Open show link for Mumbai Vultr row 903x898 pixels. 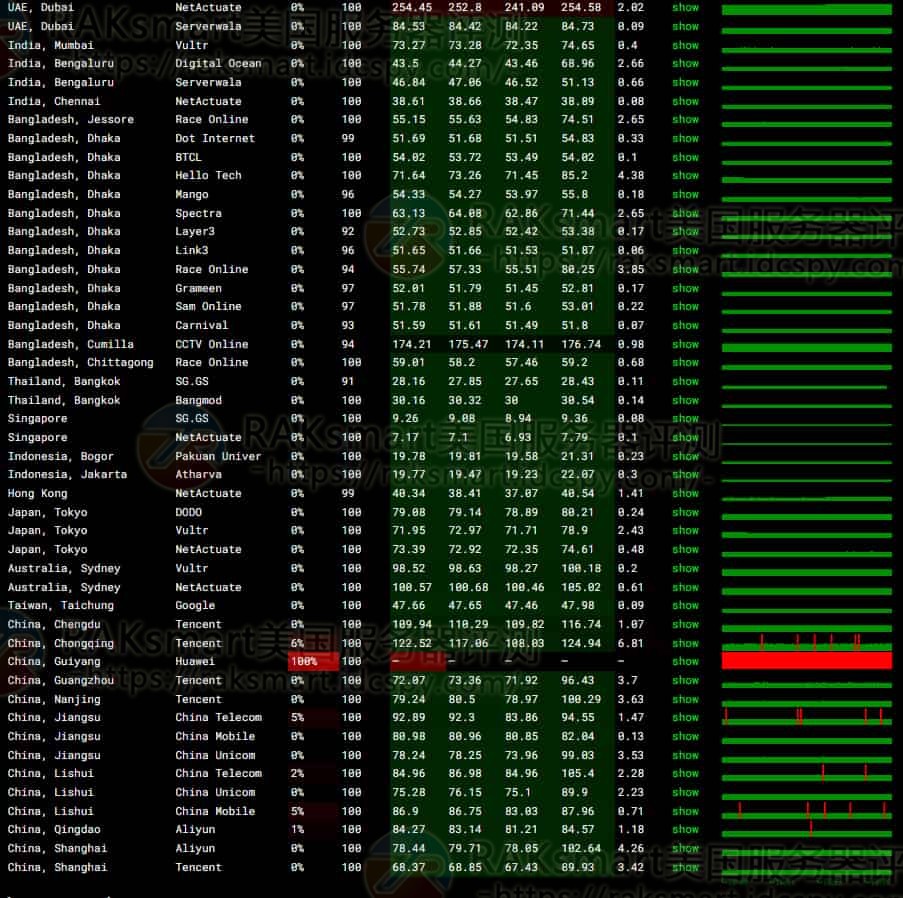coord(685,45)
